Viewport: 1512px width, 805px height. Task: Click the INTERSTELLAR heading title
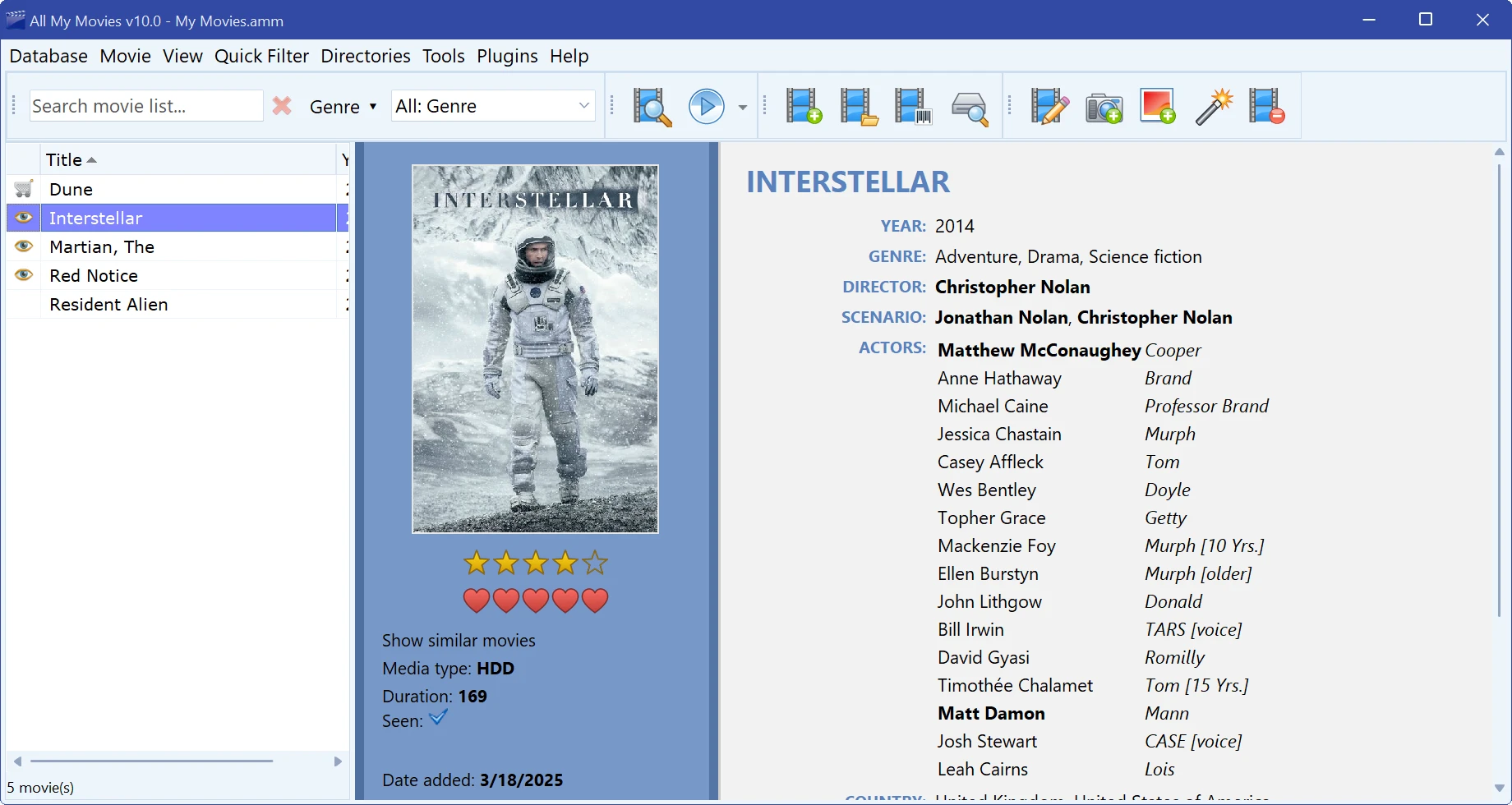(x=848, y=182)
